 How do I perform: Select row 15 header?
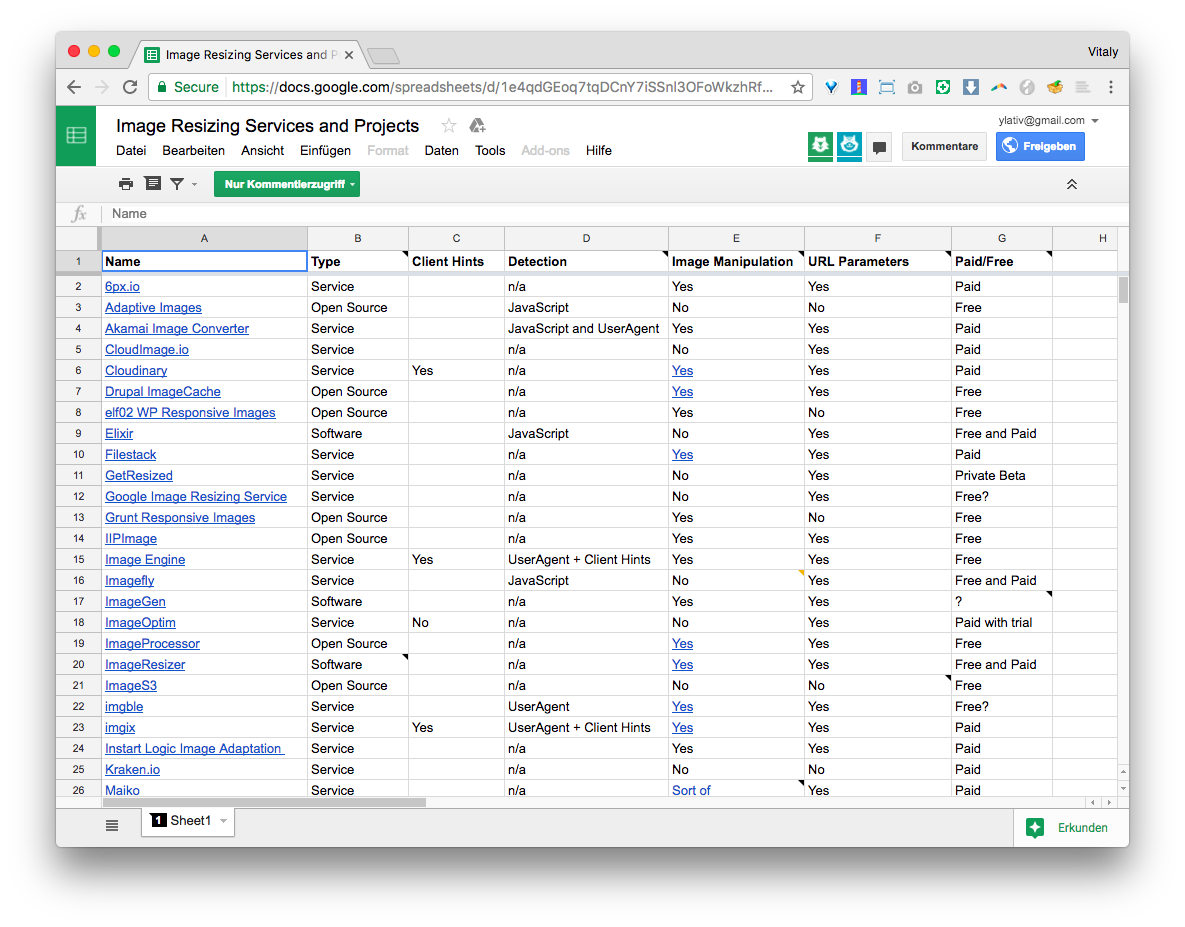click(x=79, y=560)
